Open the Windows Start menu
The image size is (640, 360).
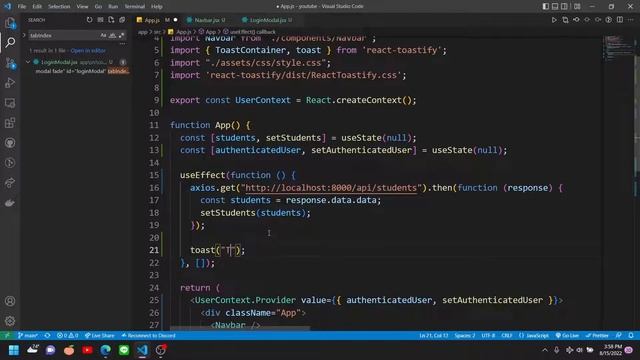[x=13, y=350]
